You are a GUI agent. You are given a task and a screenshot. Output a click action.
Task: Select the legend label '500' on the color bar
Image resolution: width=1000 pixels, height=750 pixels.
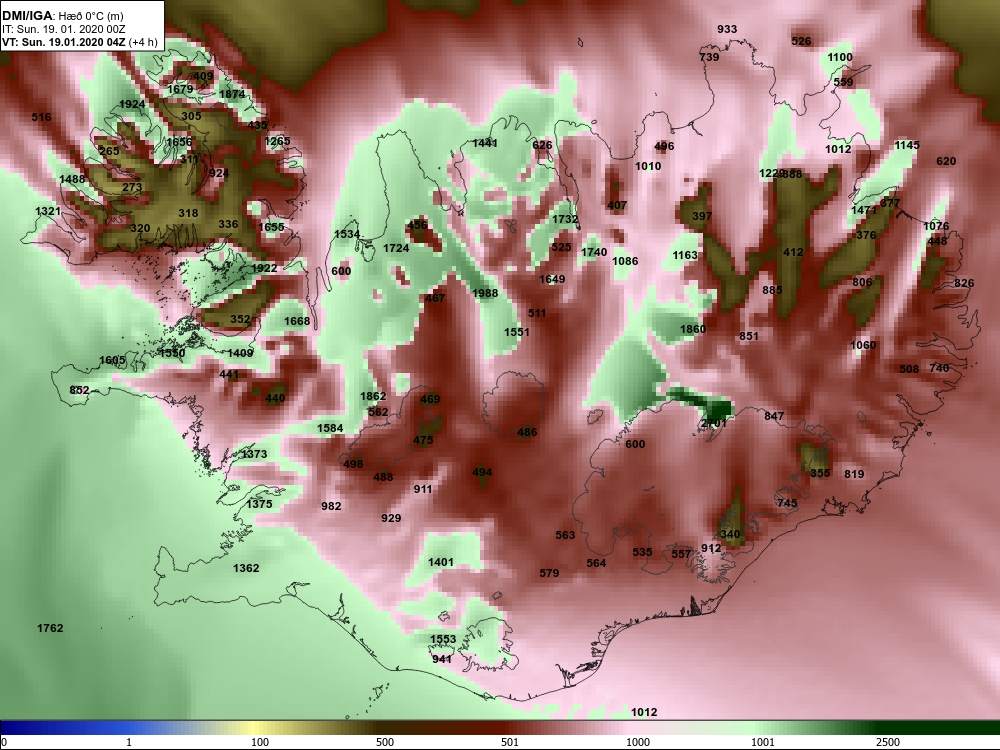[385, 742]
